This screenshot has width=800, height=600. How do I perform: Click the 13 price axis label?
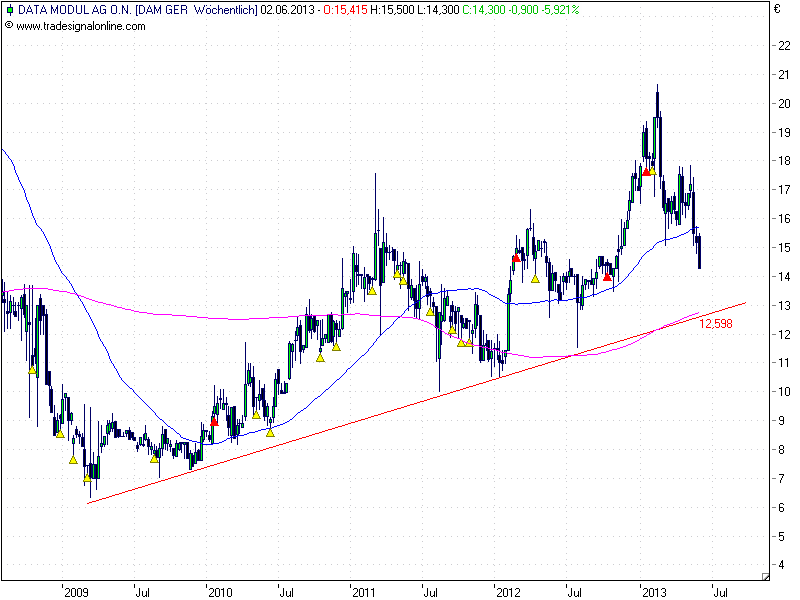784,305
